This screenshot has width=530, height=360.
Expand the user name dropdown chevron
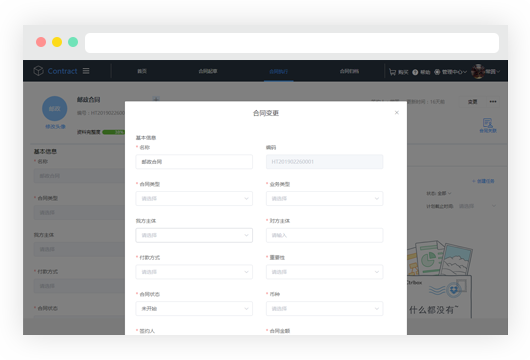(498, 72)
